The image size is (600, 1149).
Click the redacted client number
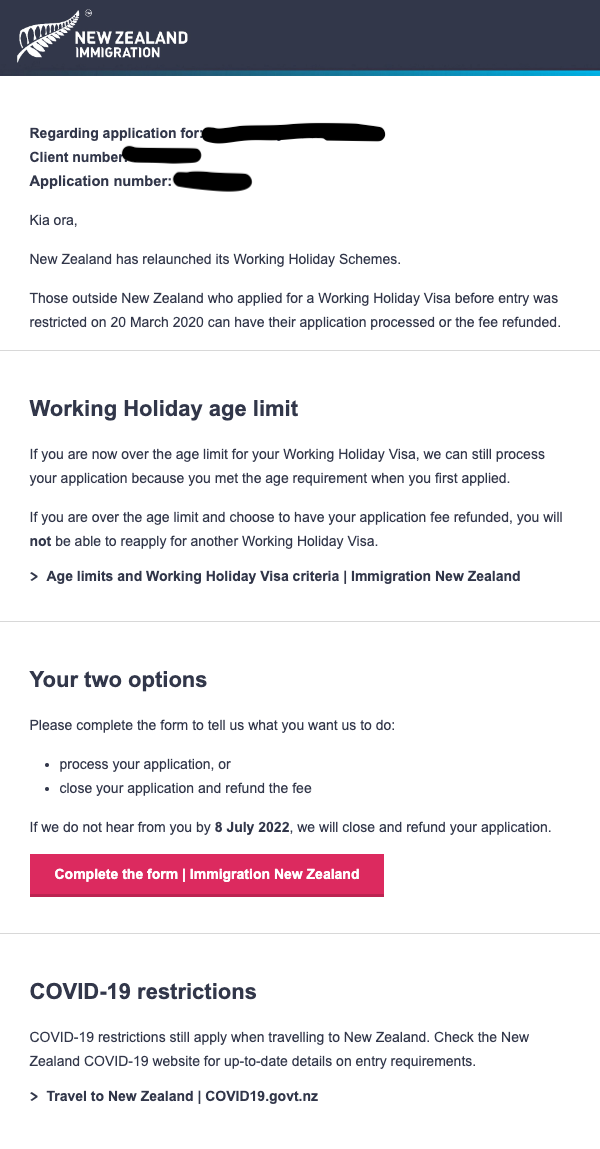tap(161, 155)
